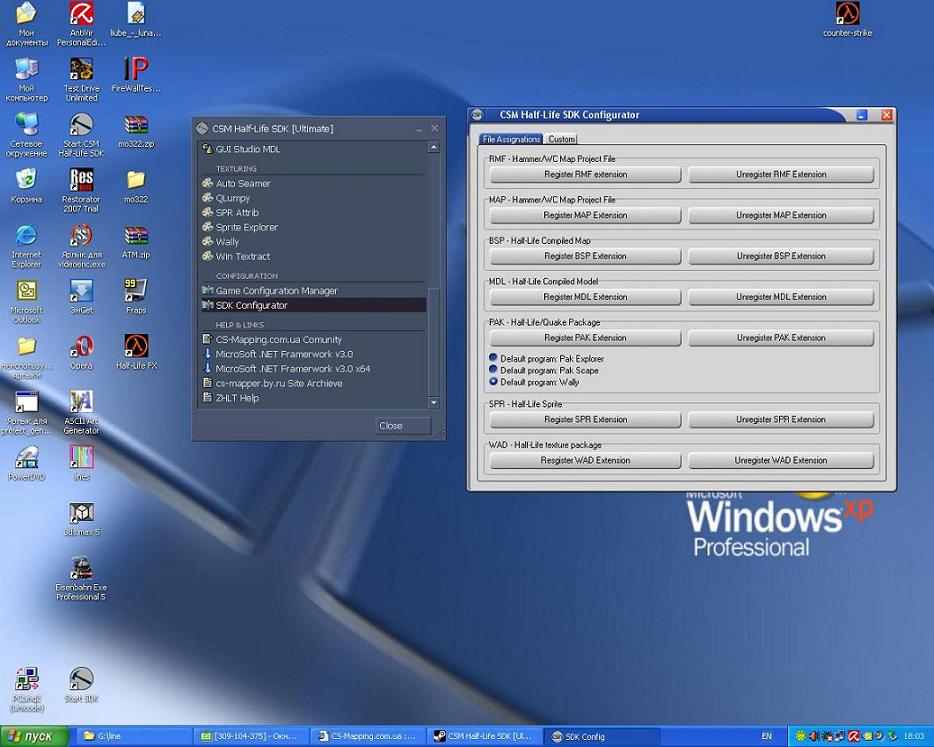Click Register RMF extension button
This screenshot has width=934, height=747.
point(585,175)
